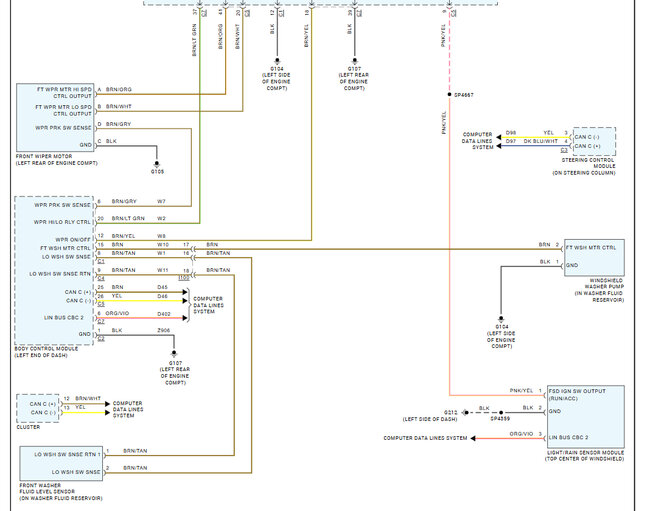Viewport: 650px width, 511px height.
Task: Select circuit code D97
Action: point(511,141)
